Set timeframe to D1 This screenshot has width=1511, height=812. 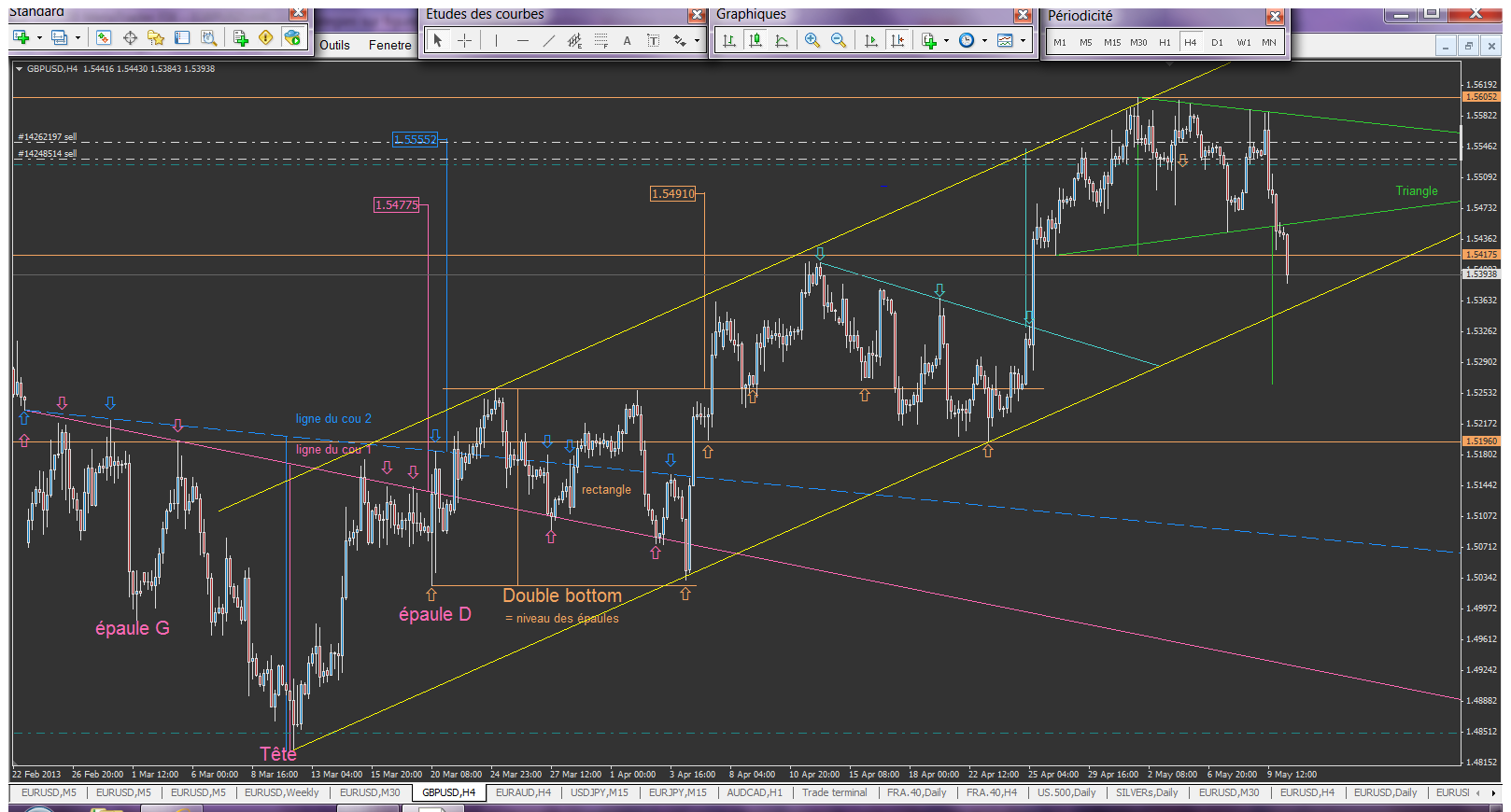pos(1217,42)
